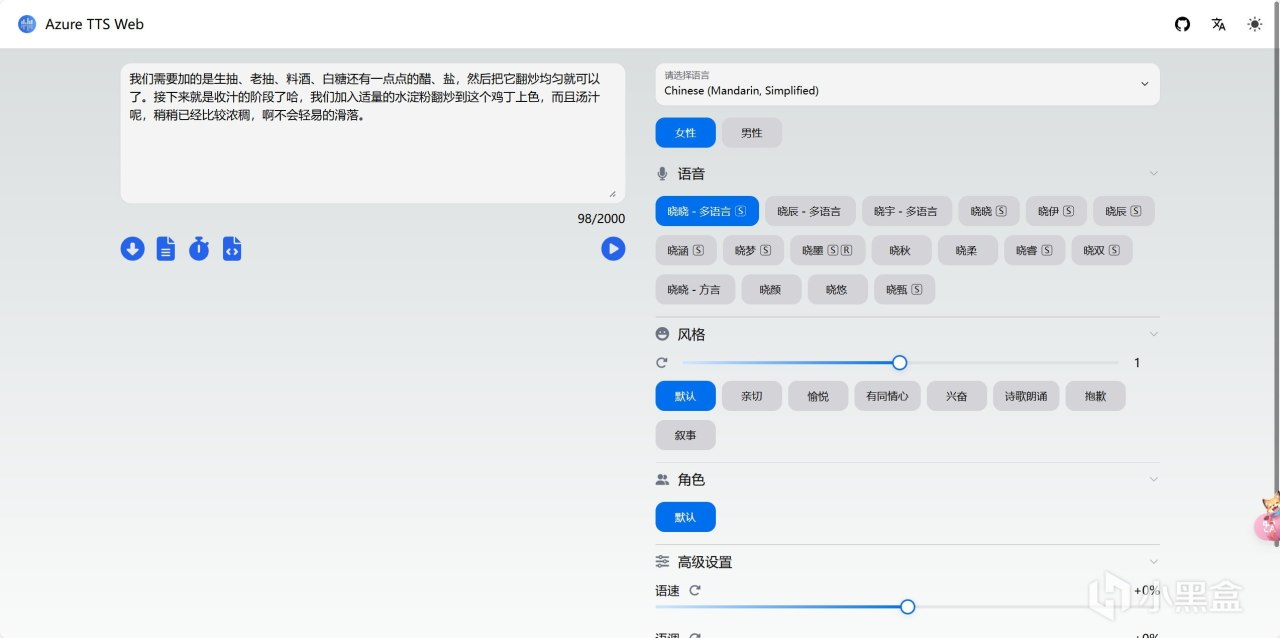
Task: Select the 晓晓 - 方言 voice
Action: [695, 290]
